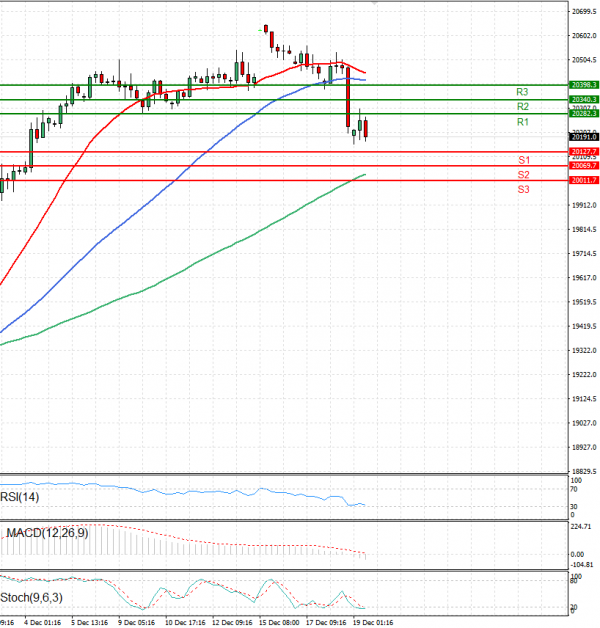The height and width of the screenshot is (628, 600).
Task: Click the MACD scale value 224.71
Action: pyautogui.click(x=581, y=526)
